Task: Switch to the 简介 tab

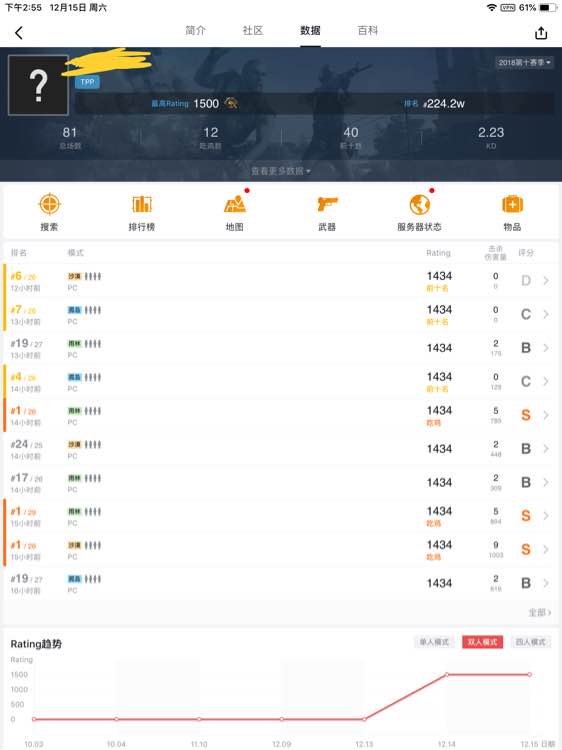Action: [195, 31]
